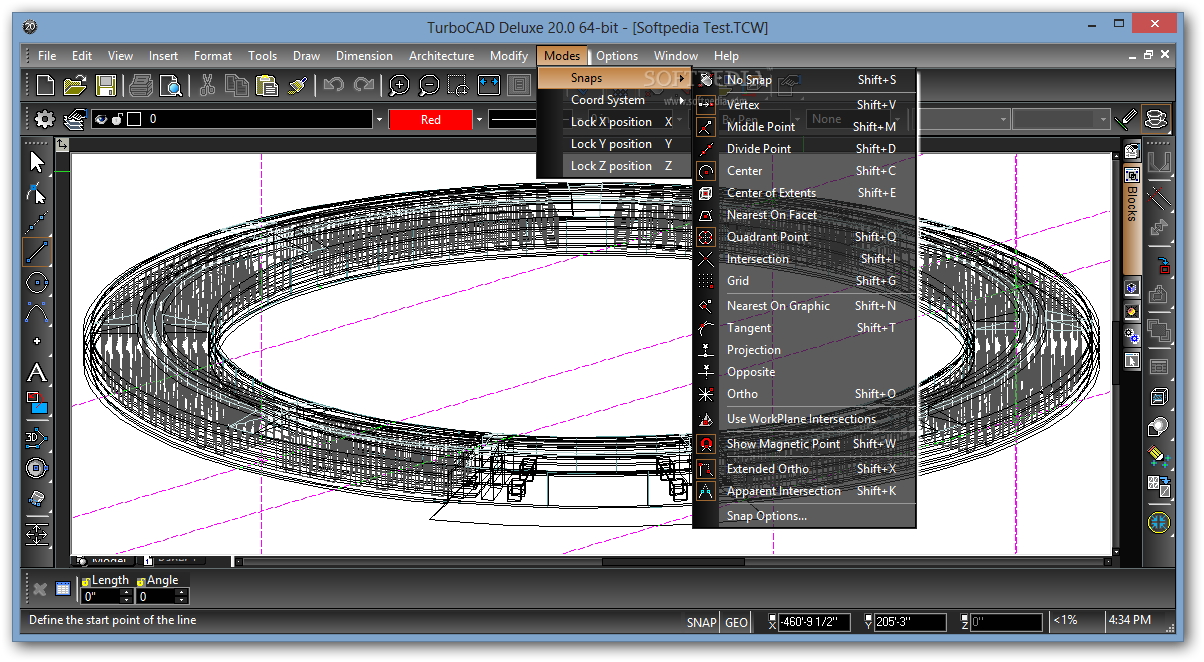1204x662 pixels.
Task: Click the Design Director teacup icon
Action: (1157, 119)
